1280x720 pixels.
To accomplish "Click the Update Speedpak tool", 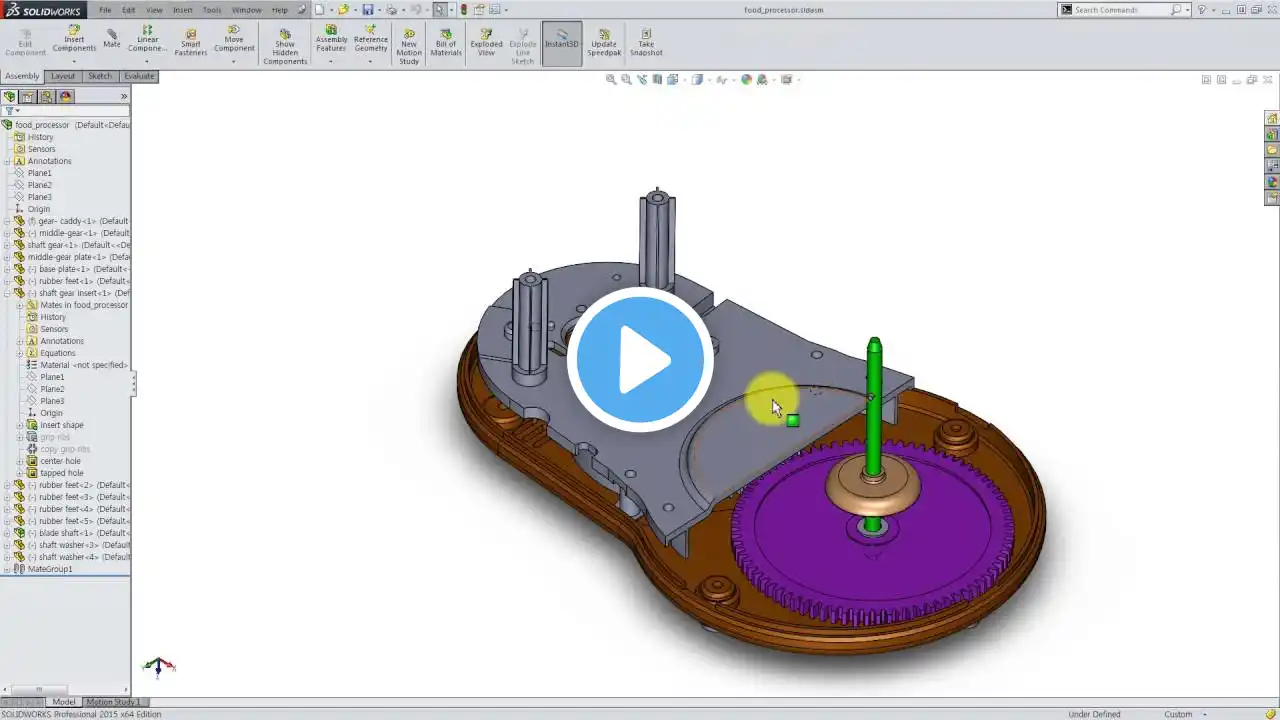I will 604,42.
